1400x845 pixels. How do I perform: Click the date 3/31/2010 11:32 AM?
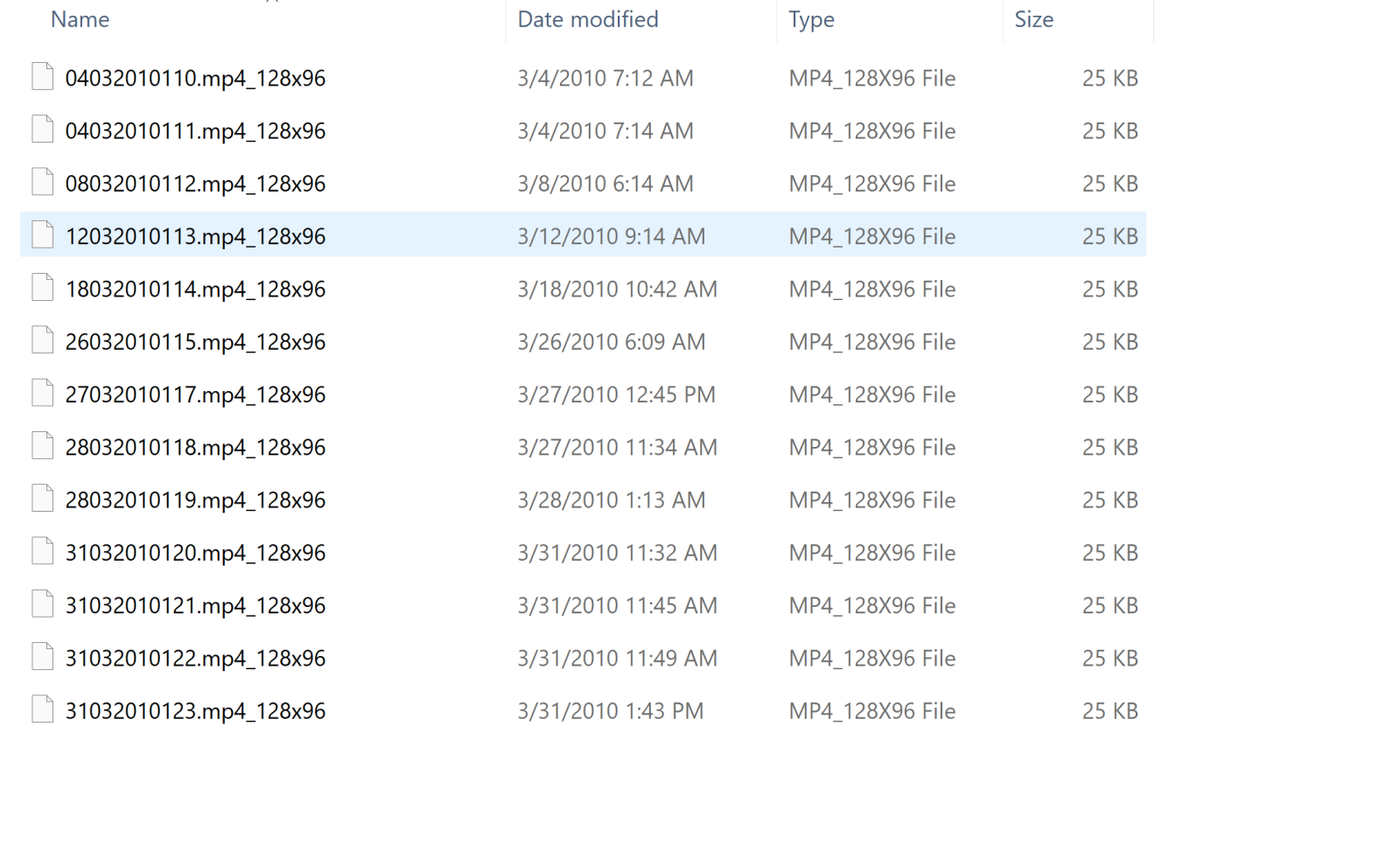click(x=618, y=553)
